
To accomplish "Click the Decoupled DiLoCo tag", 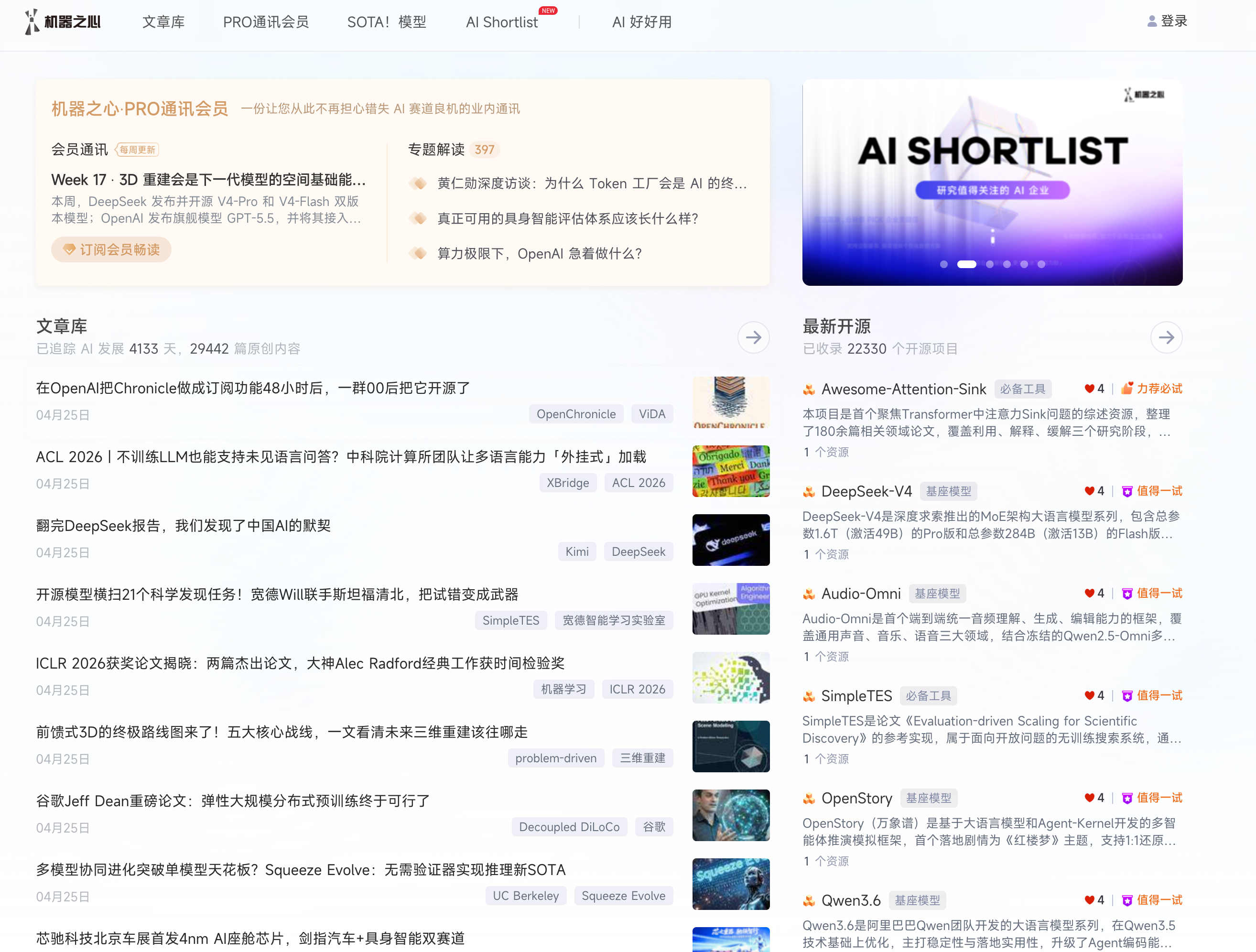I will (569, 826).
